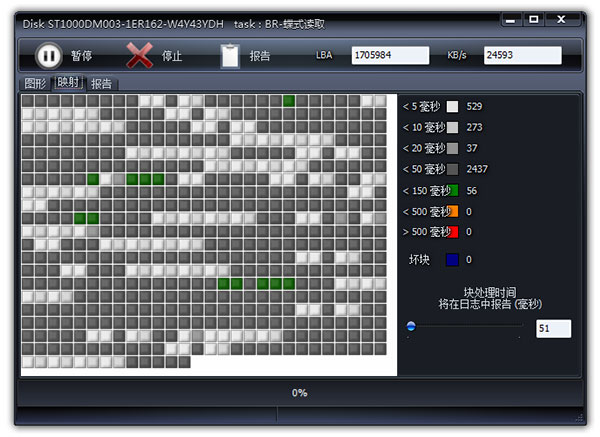Click the green < 150 毫秒 swatch
This screenshot has width=600, height=437.
pyautogui.click(x=452, y=190)
